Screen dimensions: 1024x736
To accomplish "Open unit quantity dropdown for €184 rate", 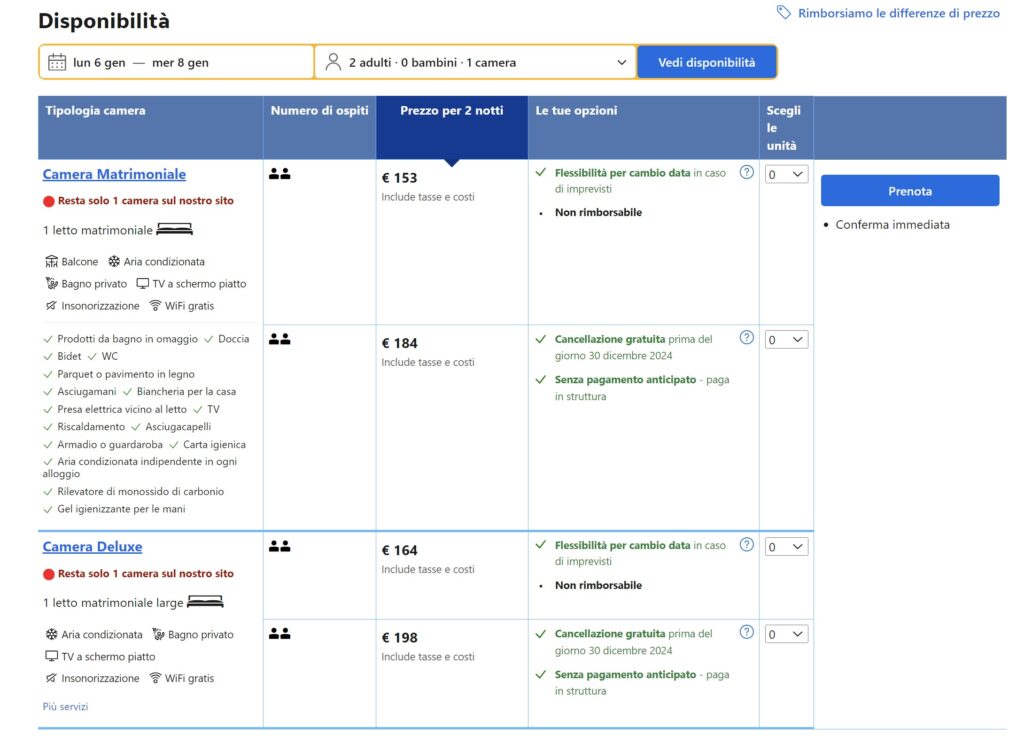I will (x=785, y=340).
